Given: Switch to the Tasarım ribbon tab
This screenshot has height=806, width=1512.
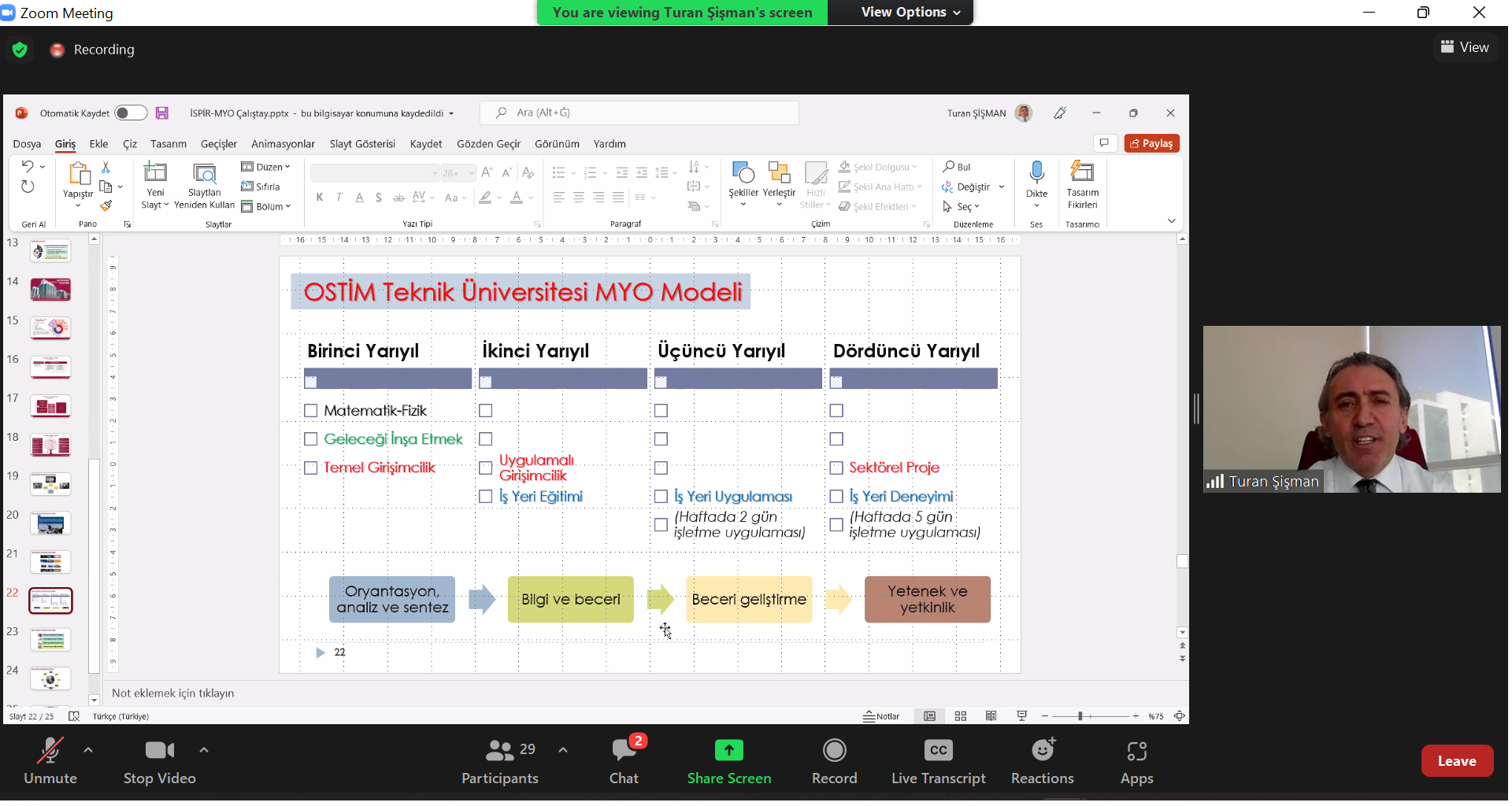Looking at the screenshot, I should tap(169, 144).
